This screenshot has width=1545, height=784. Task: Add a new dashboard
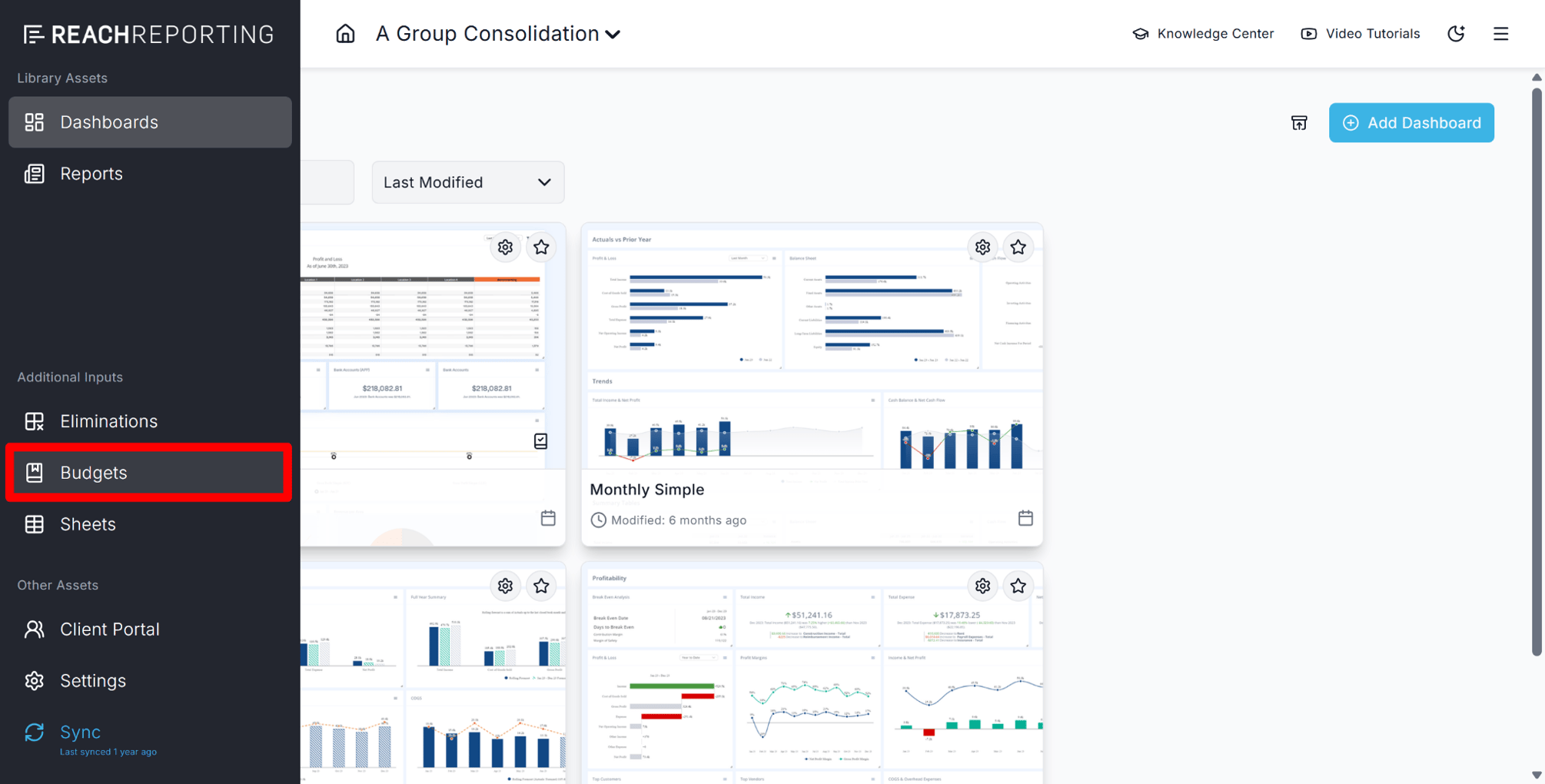coord(1411,123)
